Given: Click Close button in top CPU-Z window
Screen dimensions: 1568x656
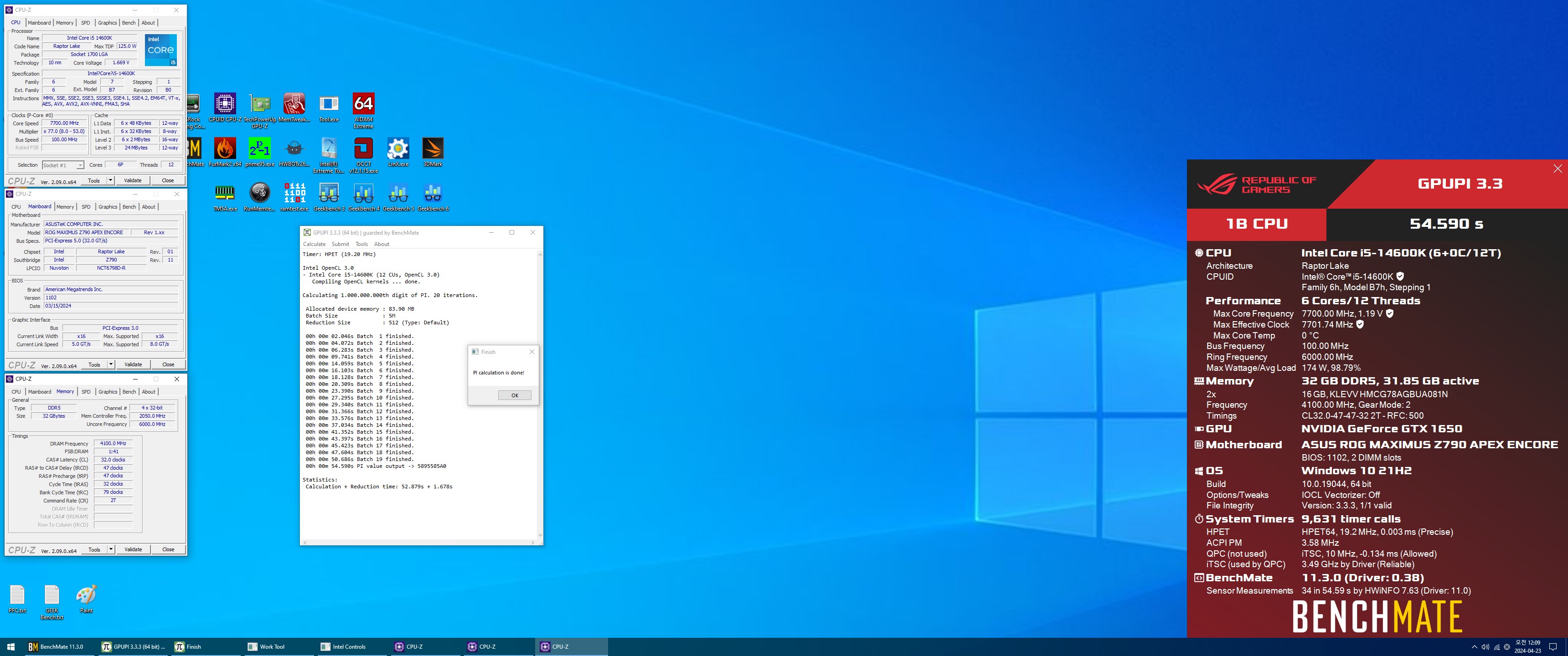Looking at the screenshot, I should coord(167,180).
